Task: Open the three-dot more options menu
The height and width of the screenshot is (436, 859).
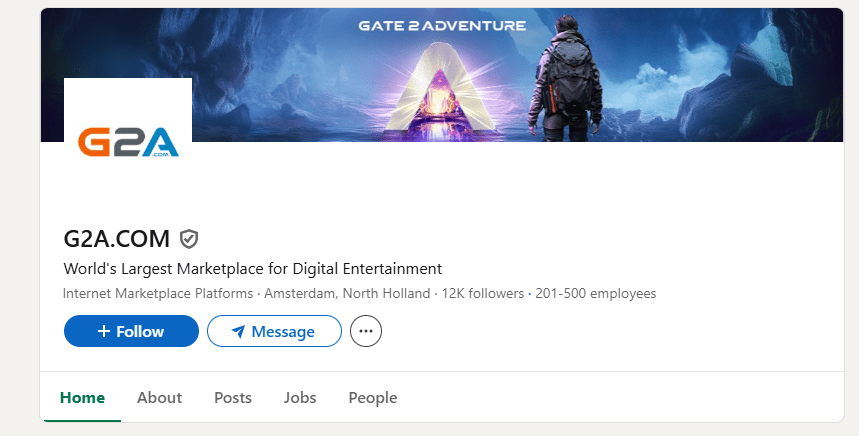Action: coord(366,331)
